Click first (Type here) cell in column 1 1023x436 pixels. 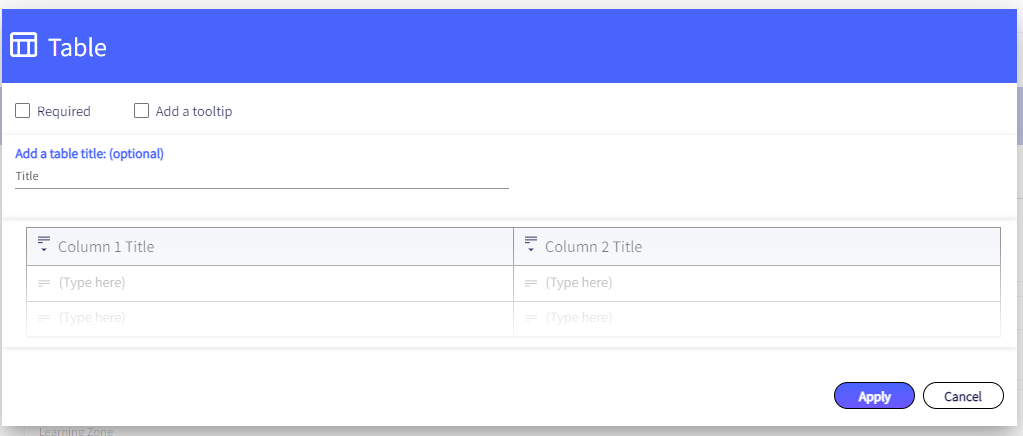point(270,283)
